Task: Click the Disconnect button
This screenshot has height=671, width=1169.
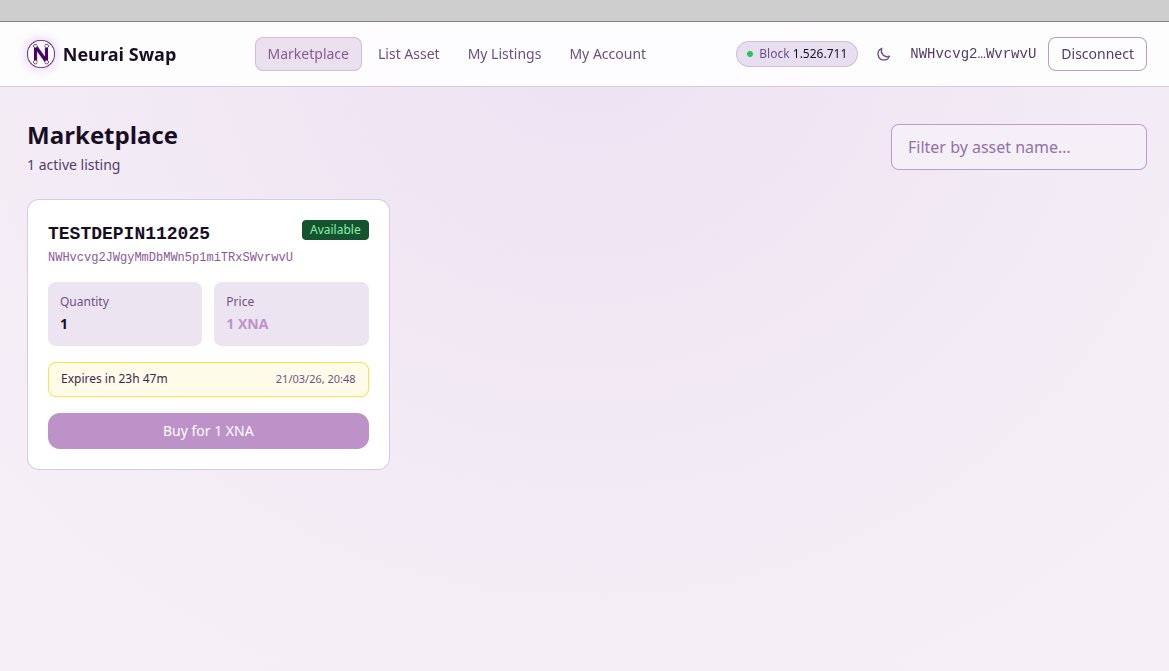Action: click(1097, 54)
